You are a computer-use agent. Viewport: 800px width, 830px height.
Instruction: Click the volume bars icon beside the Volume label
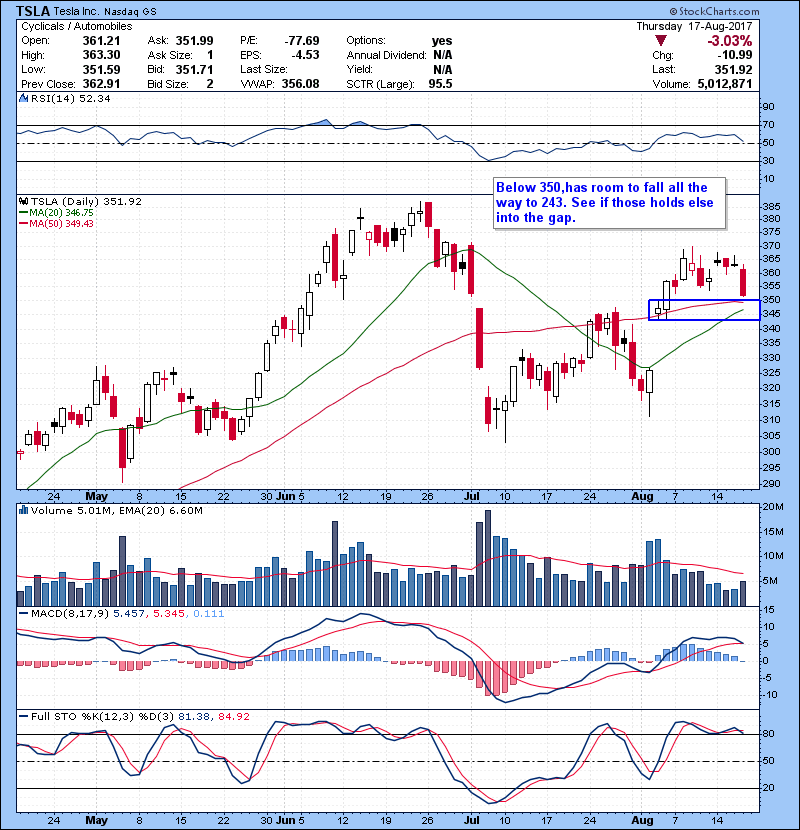point(23,510)
